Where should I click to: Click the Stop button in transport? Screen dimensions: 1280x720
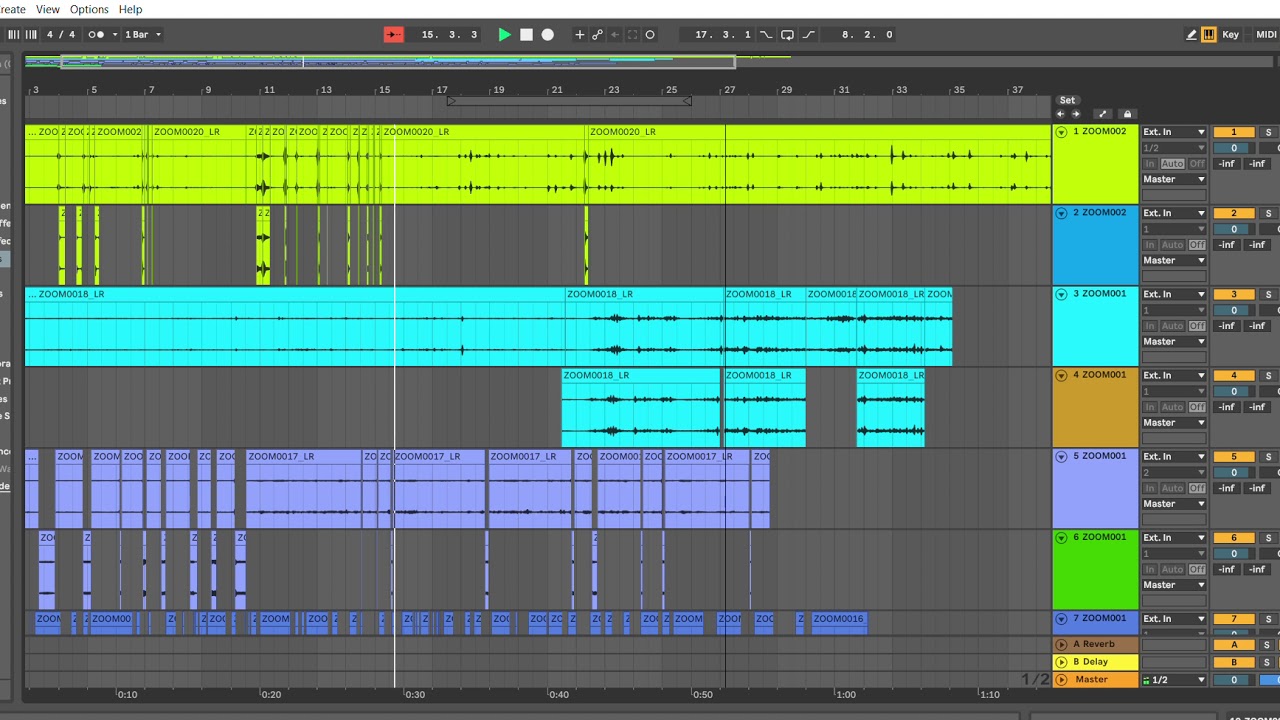tap(526, 34)
